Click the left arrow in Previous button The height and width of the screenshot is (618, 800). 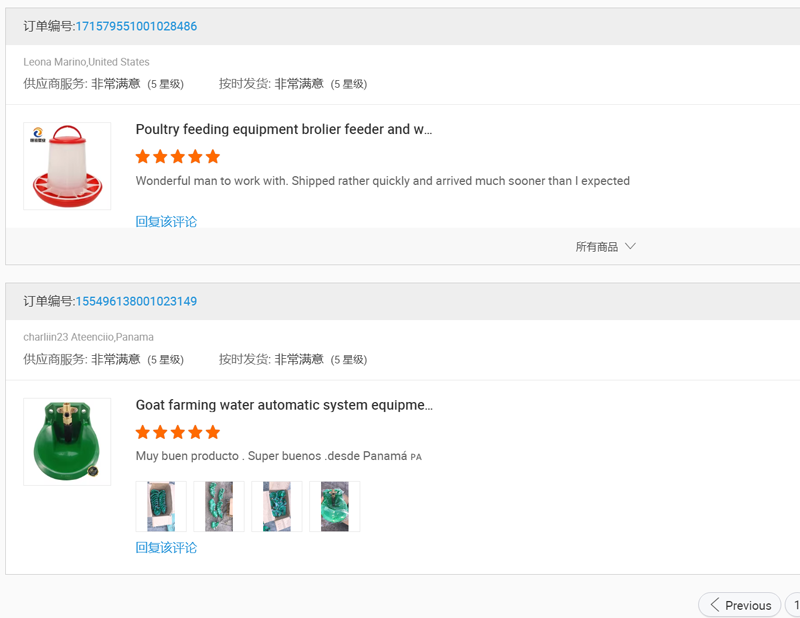714,605
